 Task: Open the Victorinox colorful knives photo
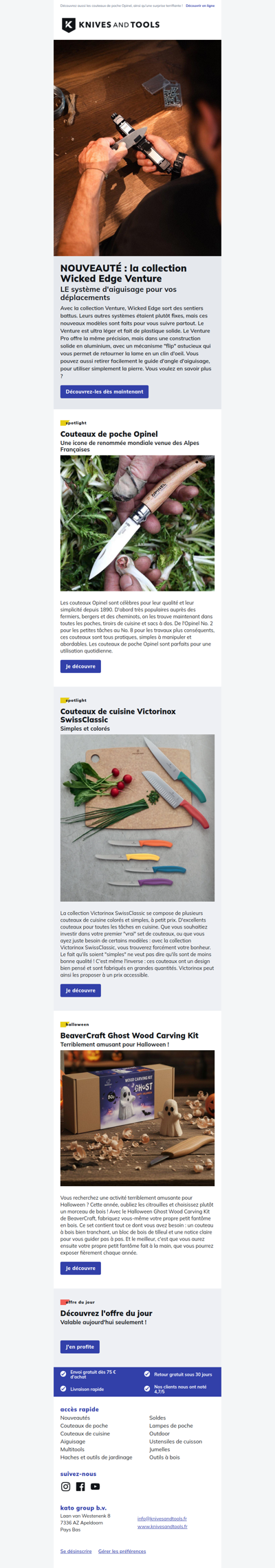tap(137, 818)
